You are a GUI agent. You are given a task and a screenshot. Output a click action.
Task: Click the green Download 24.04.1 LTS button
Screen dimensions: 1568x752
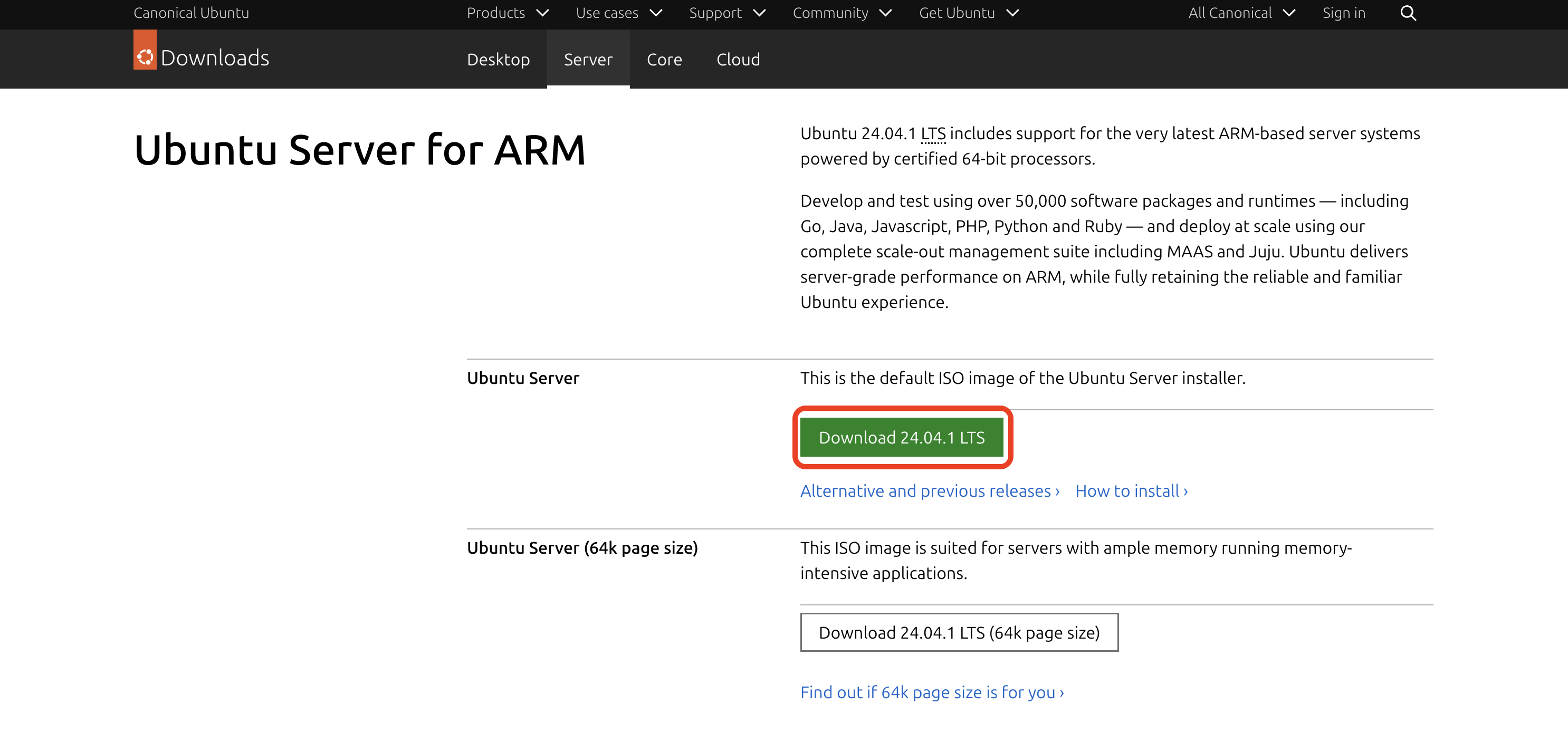[x=902, y=437]
